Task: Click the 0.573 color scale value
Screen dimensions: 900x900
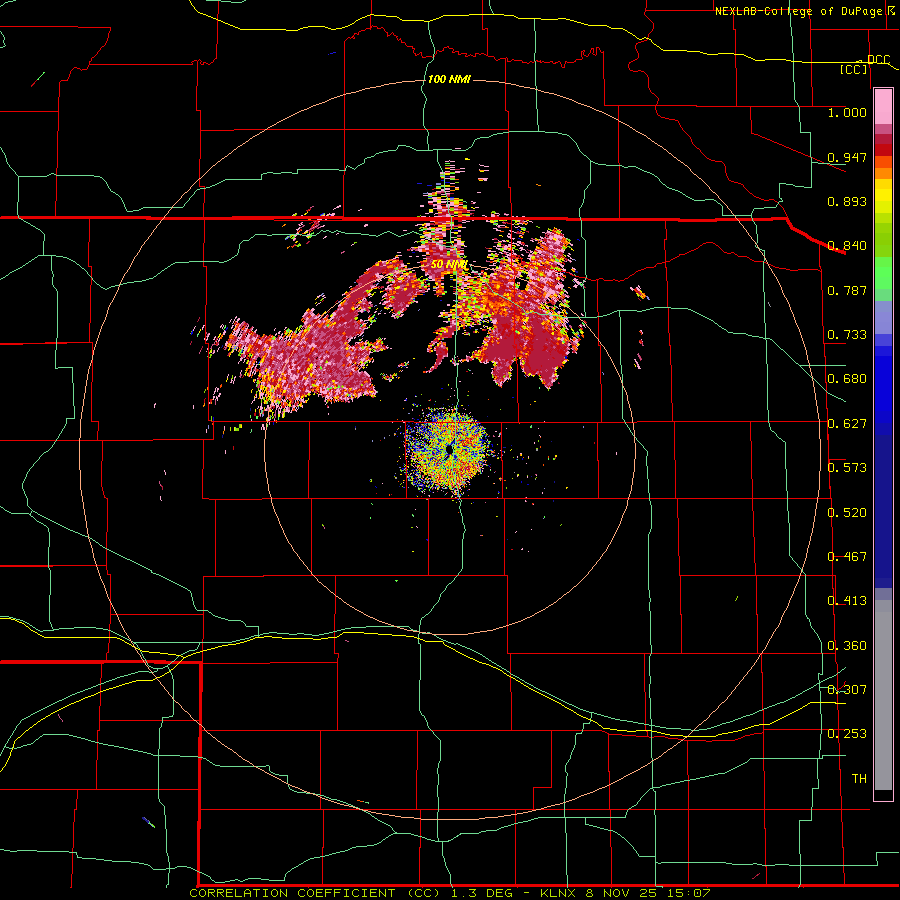Action: click(847, 468)
